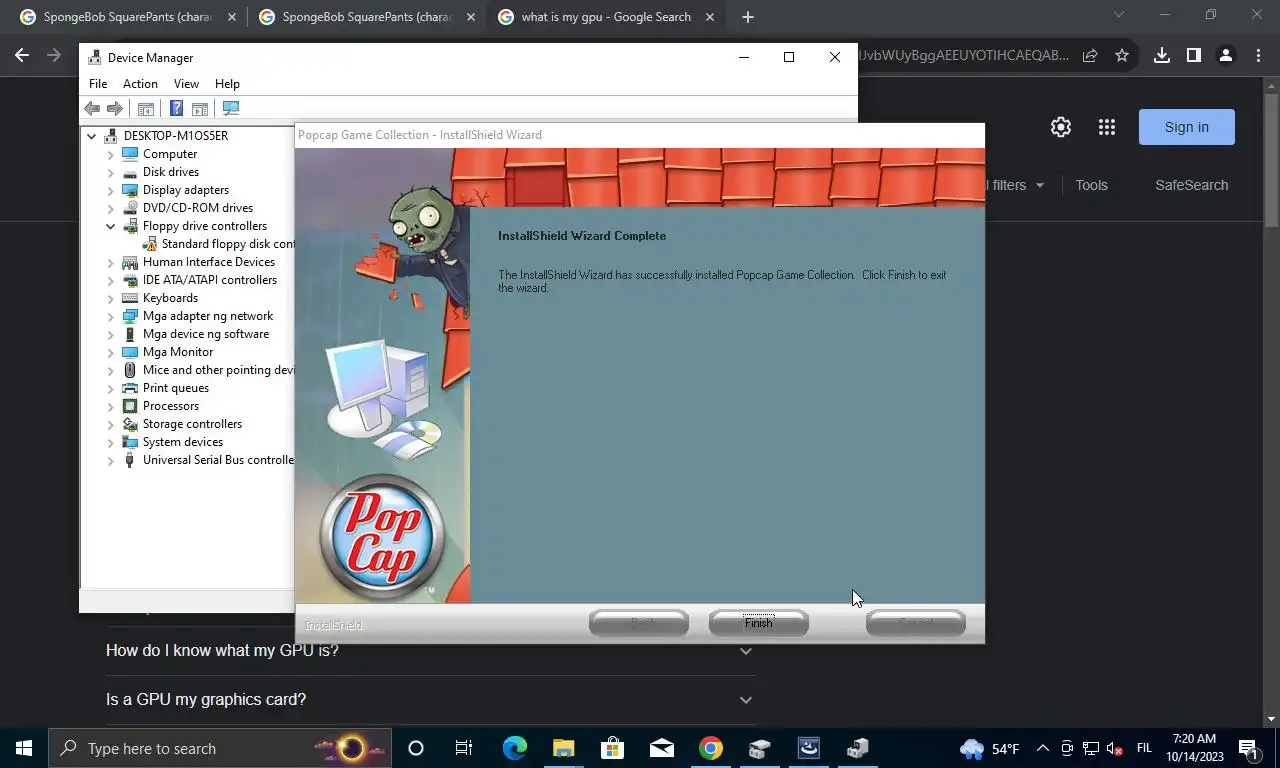1280x768 pixels.
Task: Expand the DVD/CD-ROM drives category
Action: tap(111, 208)
